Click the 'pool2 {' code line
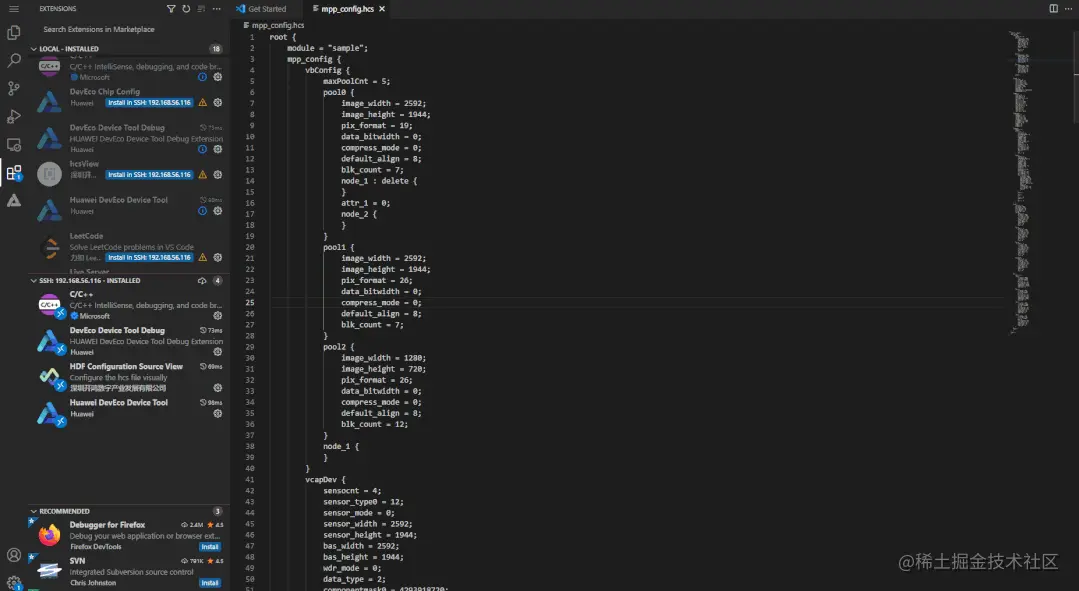The image size is (1079, 591). click(x=339, y=347)
